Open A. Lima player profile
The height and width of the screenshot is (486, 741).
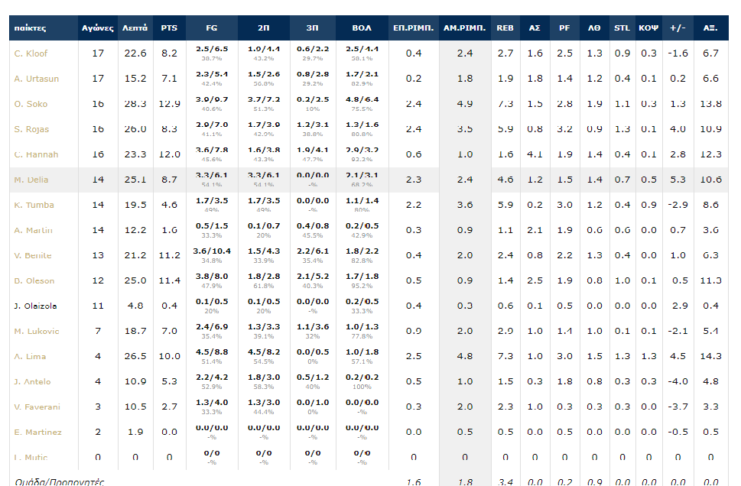29,356
